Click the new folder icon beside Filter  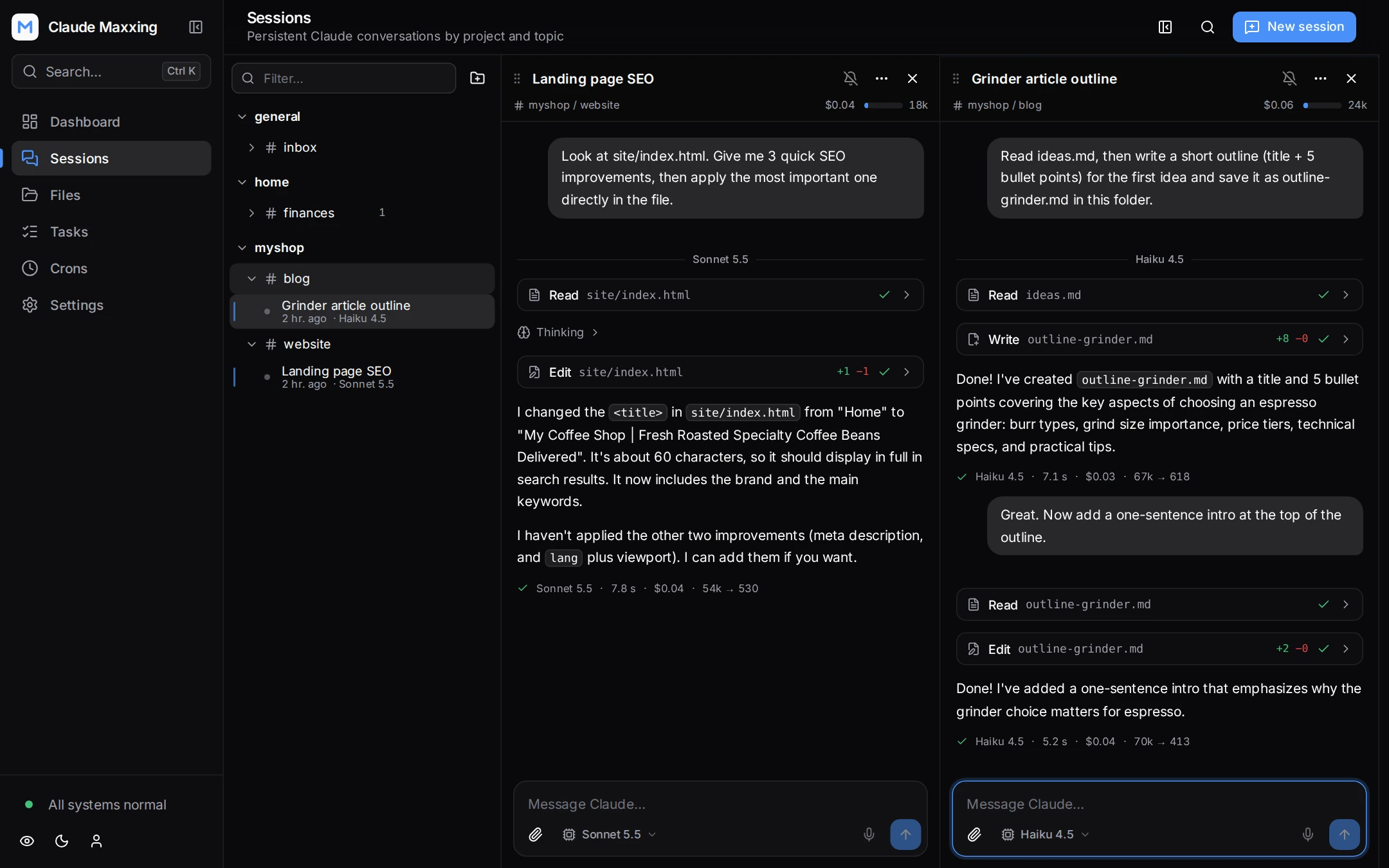477,78
